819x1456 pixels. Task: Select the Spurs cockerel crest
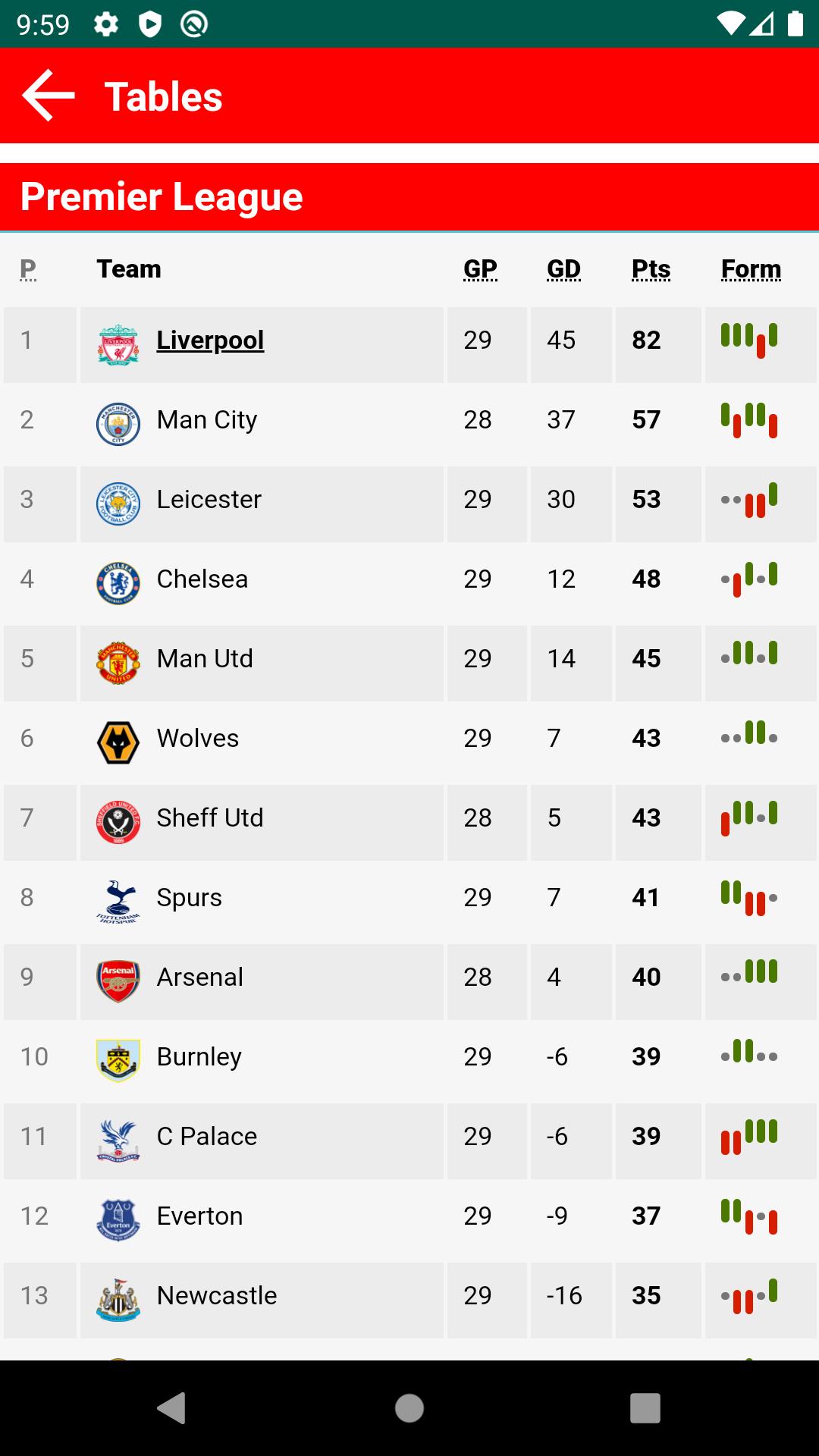click(118, 902)
